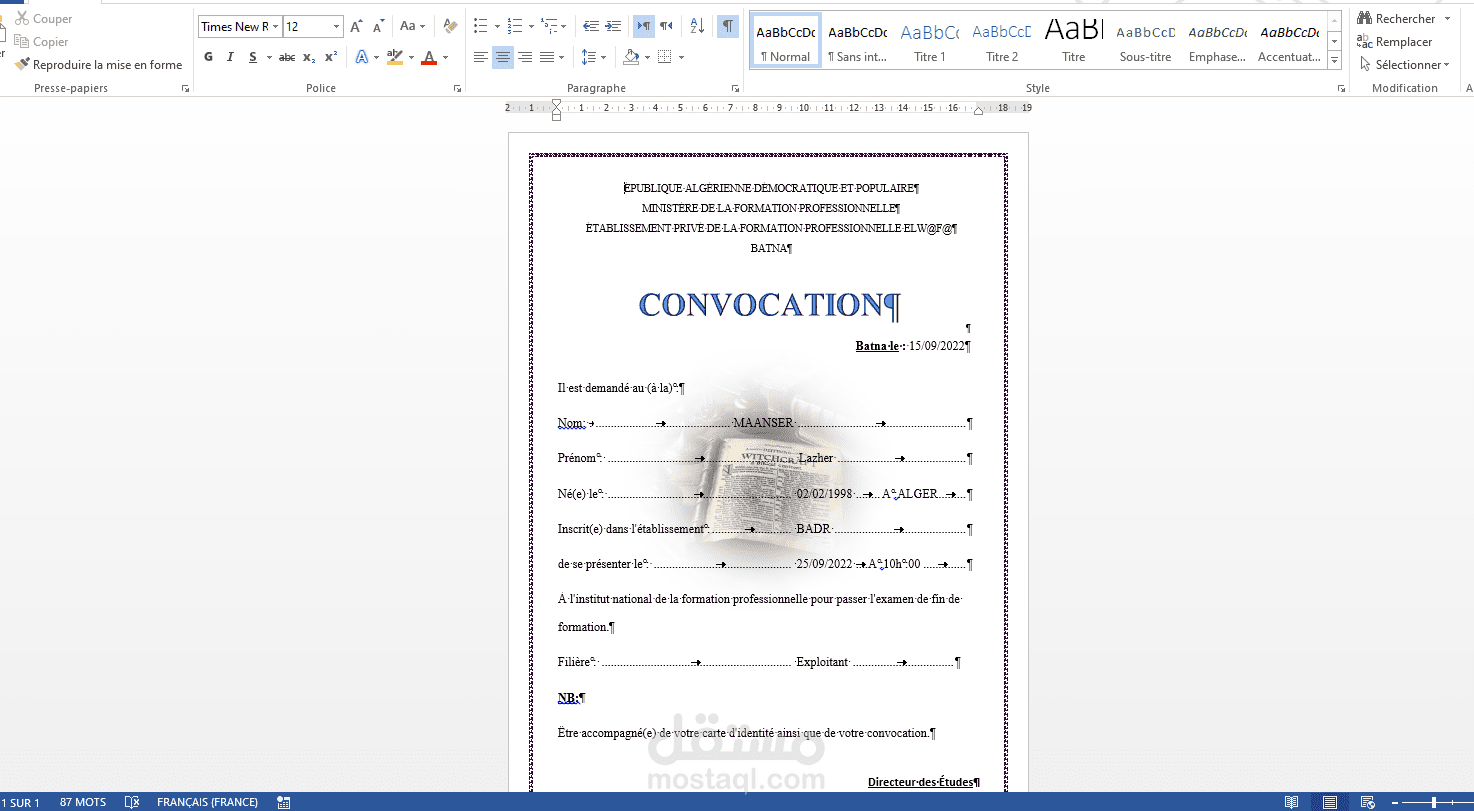The width and height of the screenshot is (1474, 811).
Task: Toggle italic I formatting
Action: (x=230, y=57)
